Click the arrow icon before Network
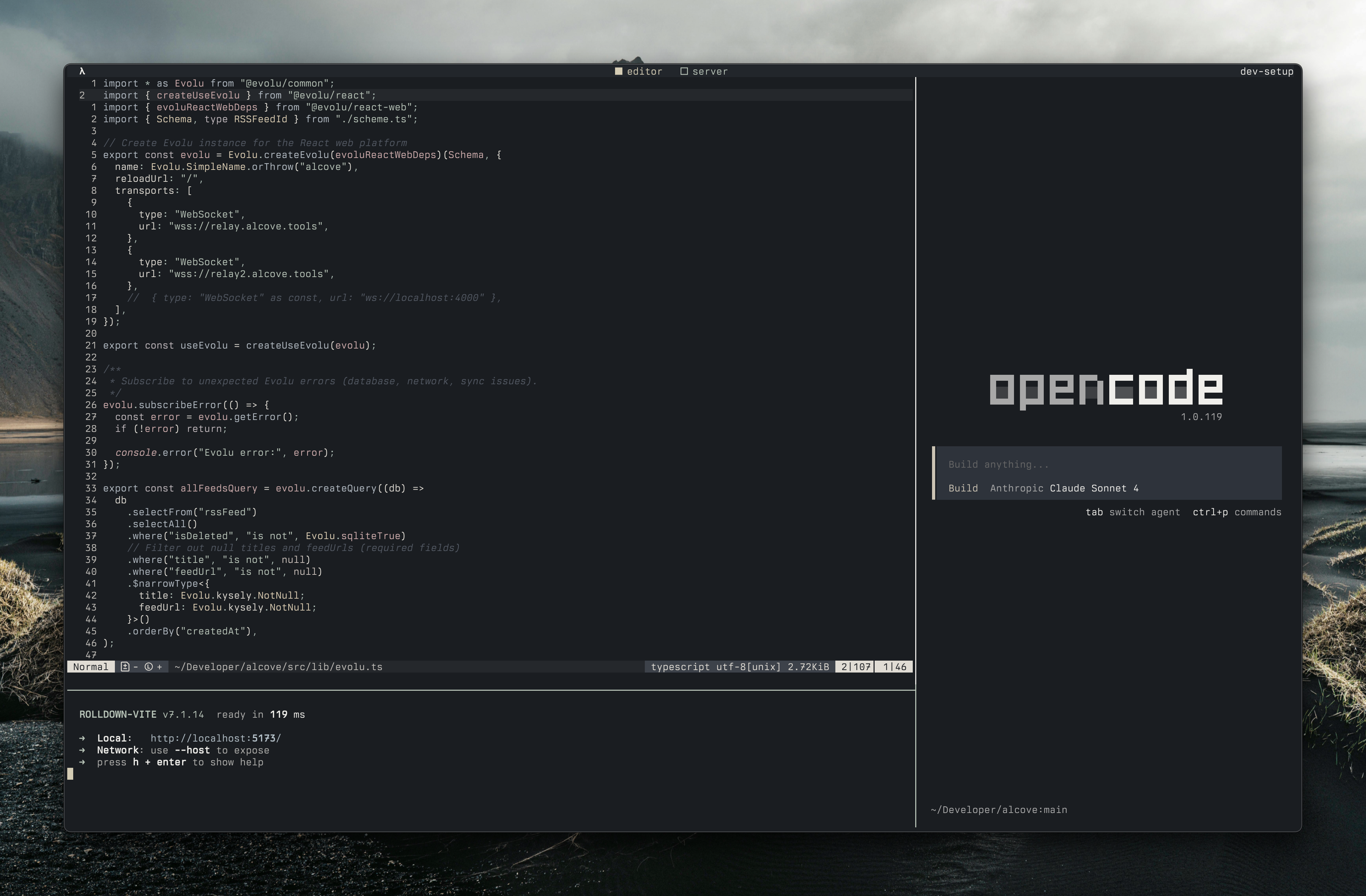The image size is (1366, 896). [x=82, y=750]
